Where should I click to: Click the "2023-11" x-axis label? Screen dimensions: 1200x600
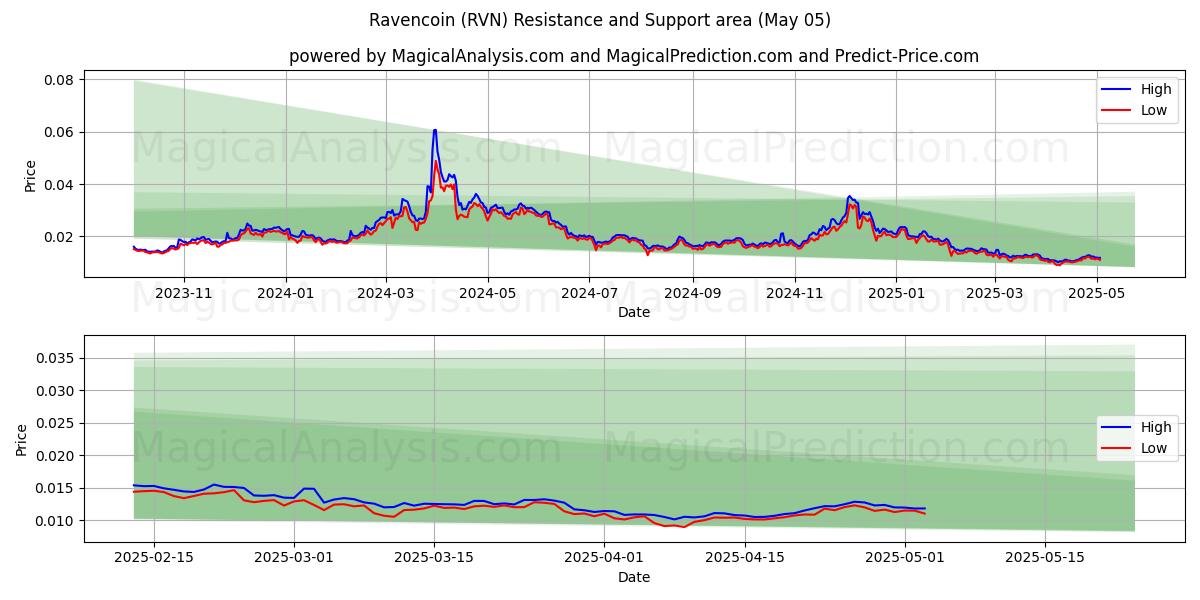[x=184, y=293]
